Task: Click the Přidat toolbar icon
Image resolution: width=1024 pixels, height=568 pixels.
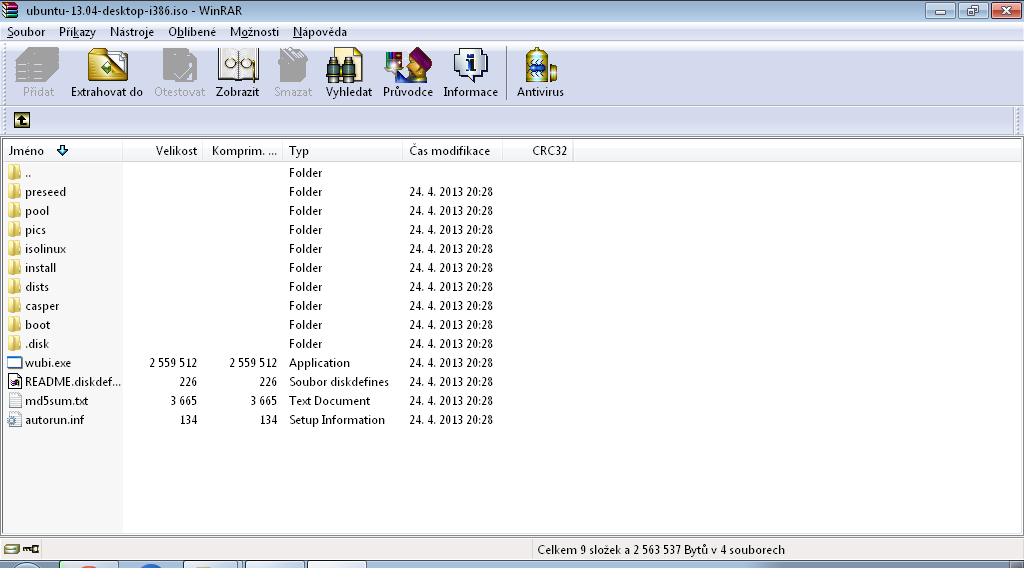Action: (38, 65)
